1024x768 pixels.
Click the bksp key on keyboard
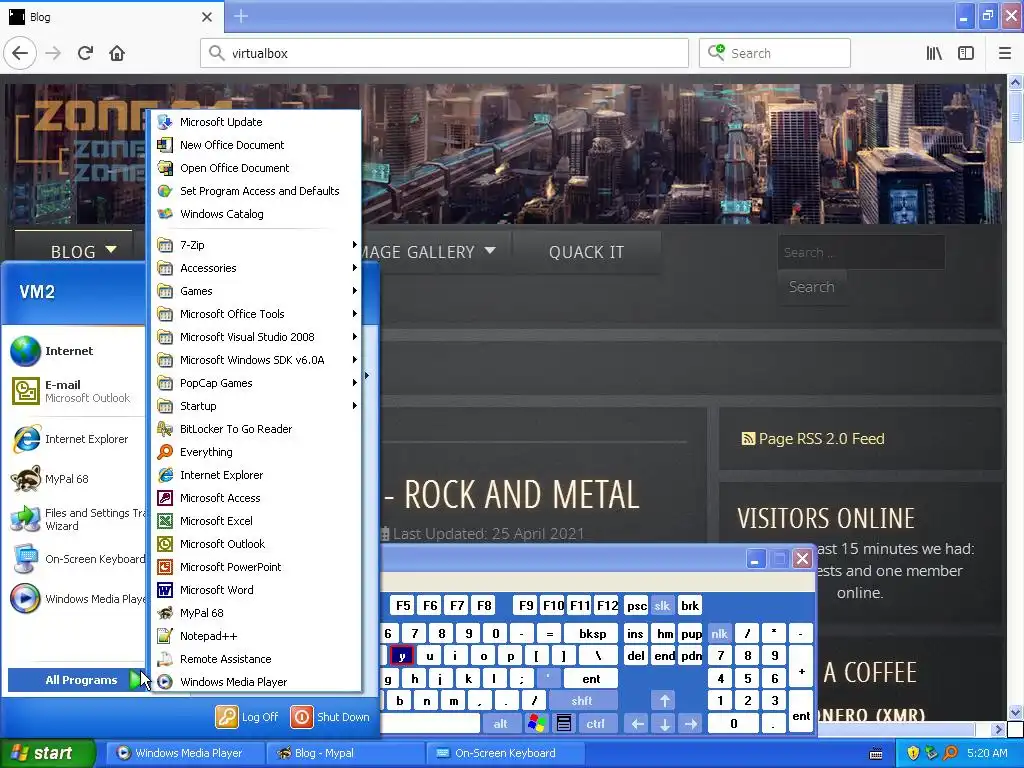coord(592,634)
